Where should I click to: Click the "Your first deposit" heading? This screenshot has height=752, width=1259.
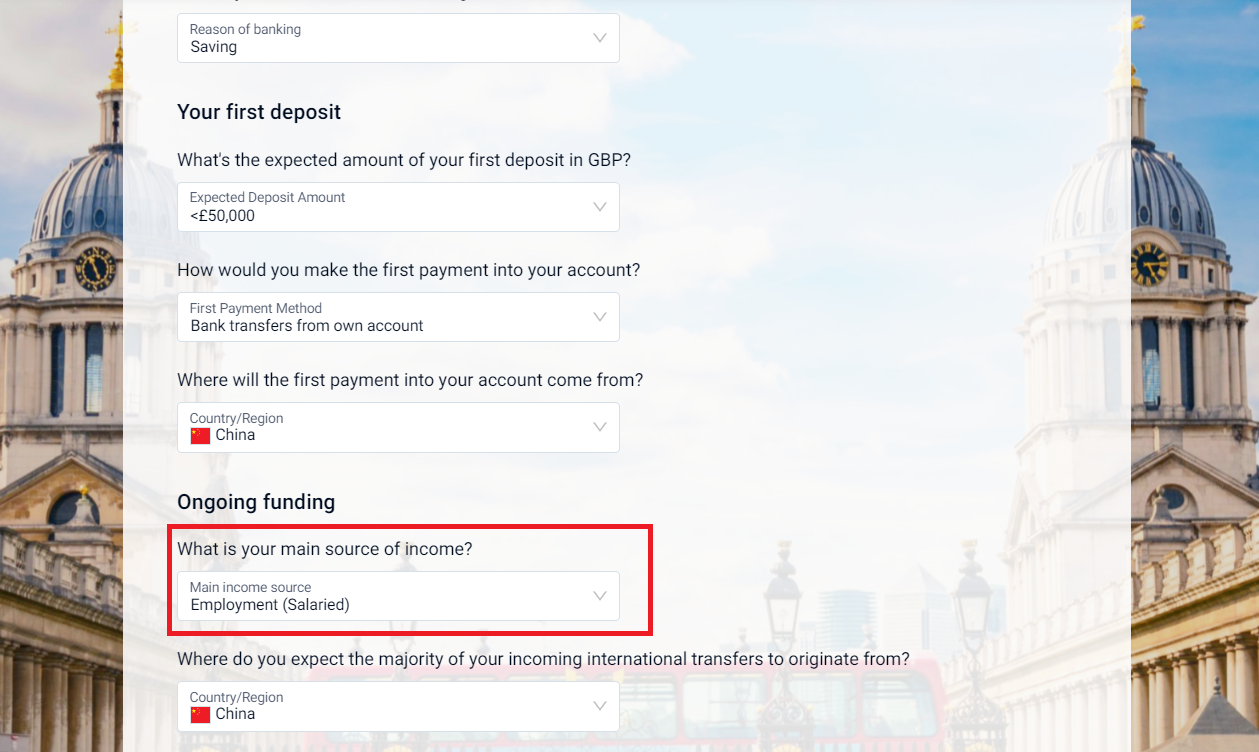click(x=259, y=112)
